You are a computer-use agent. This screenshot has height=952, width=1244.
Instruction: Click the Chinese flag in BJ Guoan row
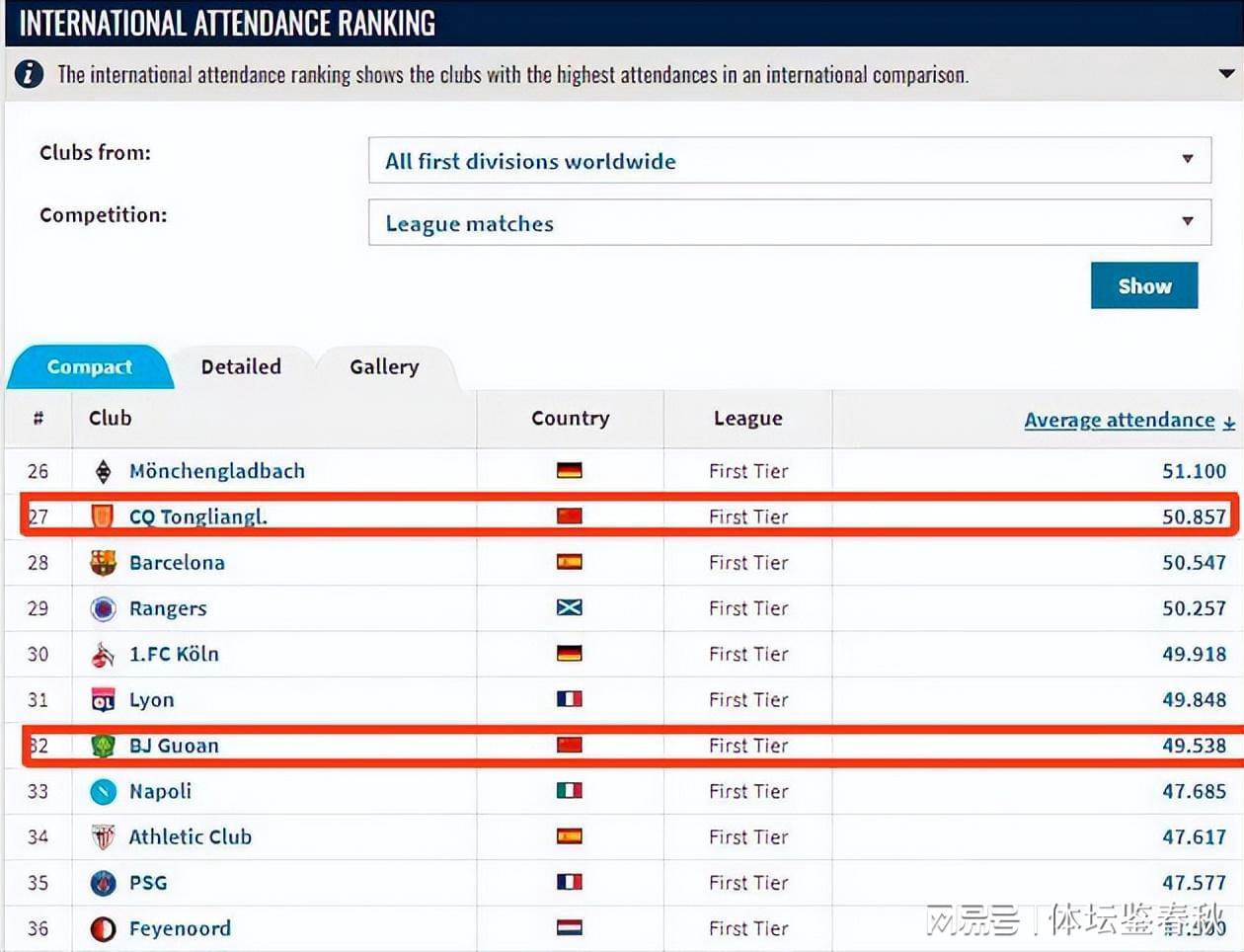pos(570,745)
